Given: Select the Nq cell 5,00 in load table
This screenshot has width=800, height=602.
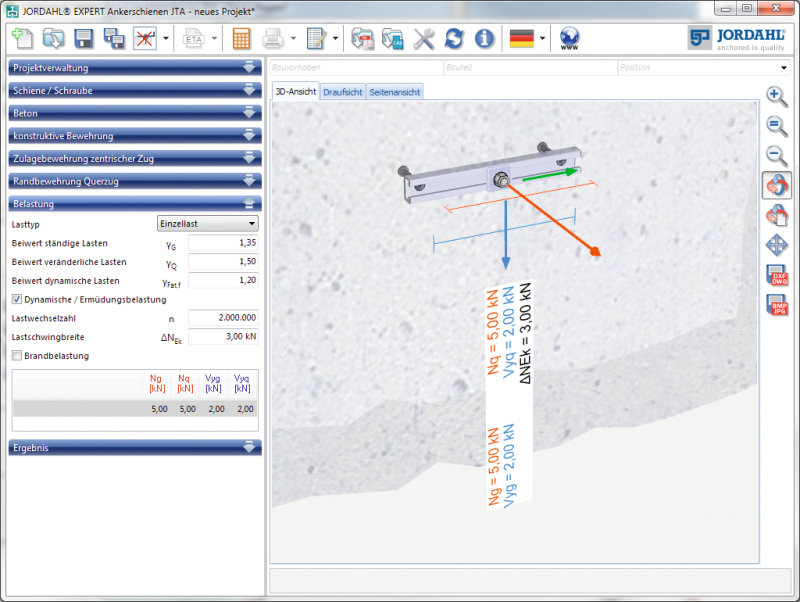Looking at the screenshot, I should (x=187, y=409).
